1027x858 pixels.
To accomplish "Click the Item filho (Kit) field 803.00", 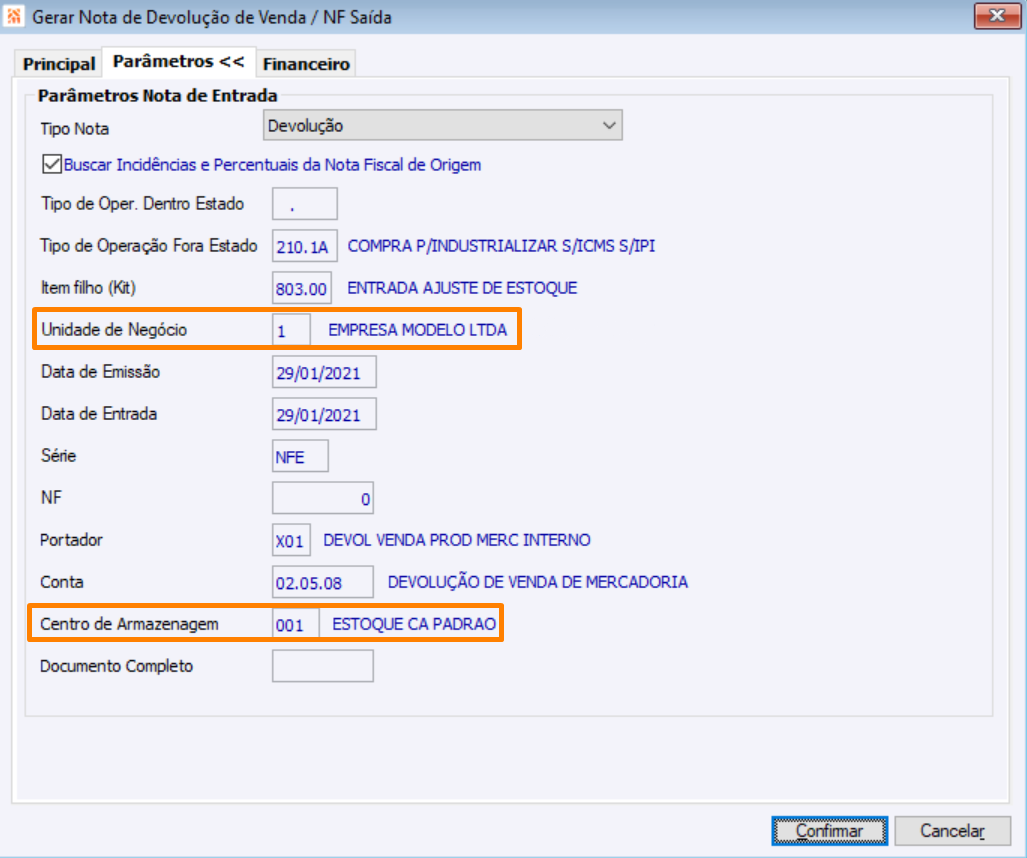I will point(302,288).
